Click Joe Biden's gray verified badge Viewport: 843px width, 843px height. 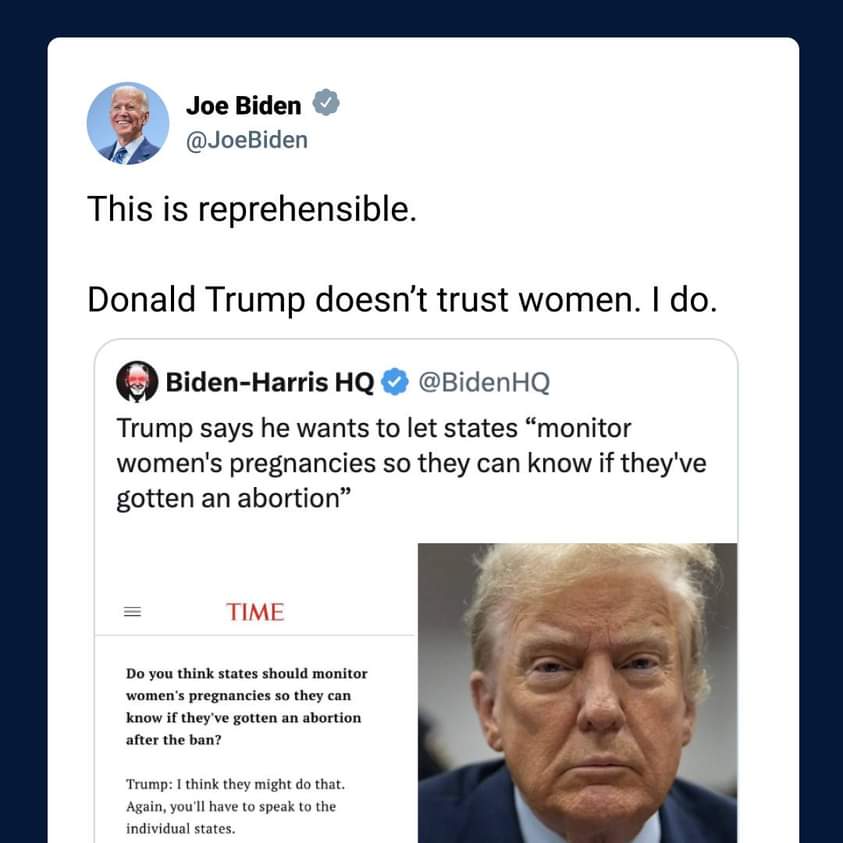tap(326, 103)
